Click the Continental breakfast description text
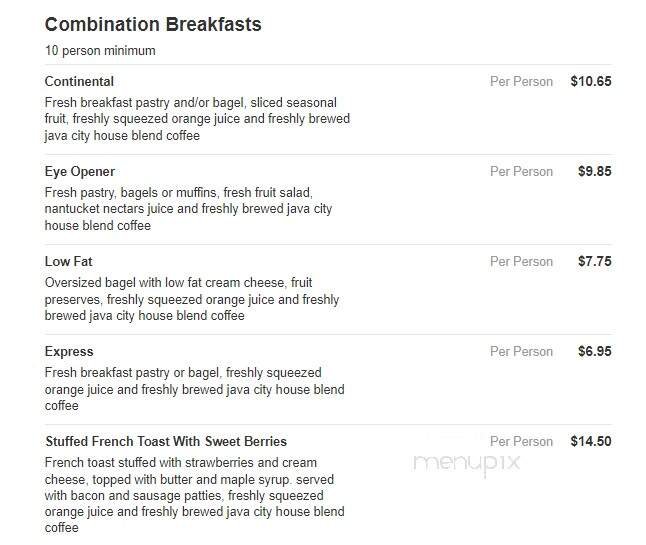646x545 pixels. (197, 119)
